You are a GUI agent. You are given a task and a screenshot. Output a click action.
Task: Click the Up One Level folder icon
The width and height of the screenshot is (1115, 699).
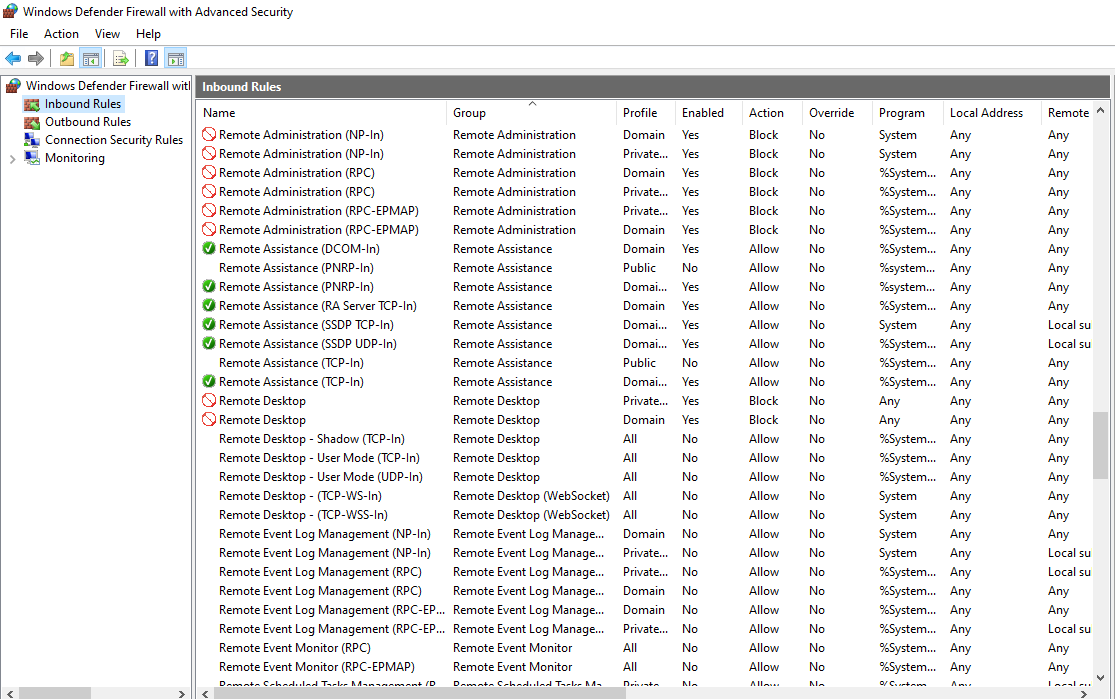pyautogui.click(x=66, y=58)
